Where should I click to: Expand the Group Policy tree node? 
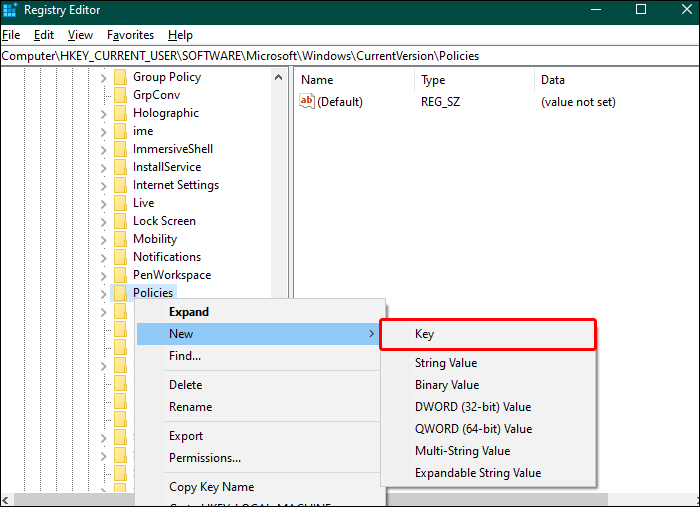[x=103, y=77]
